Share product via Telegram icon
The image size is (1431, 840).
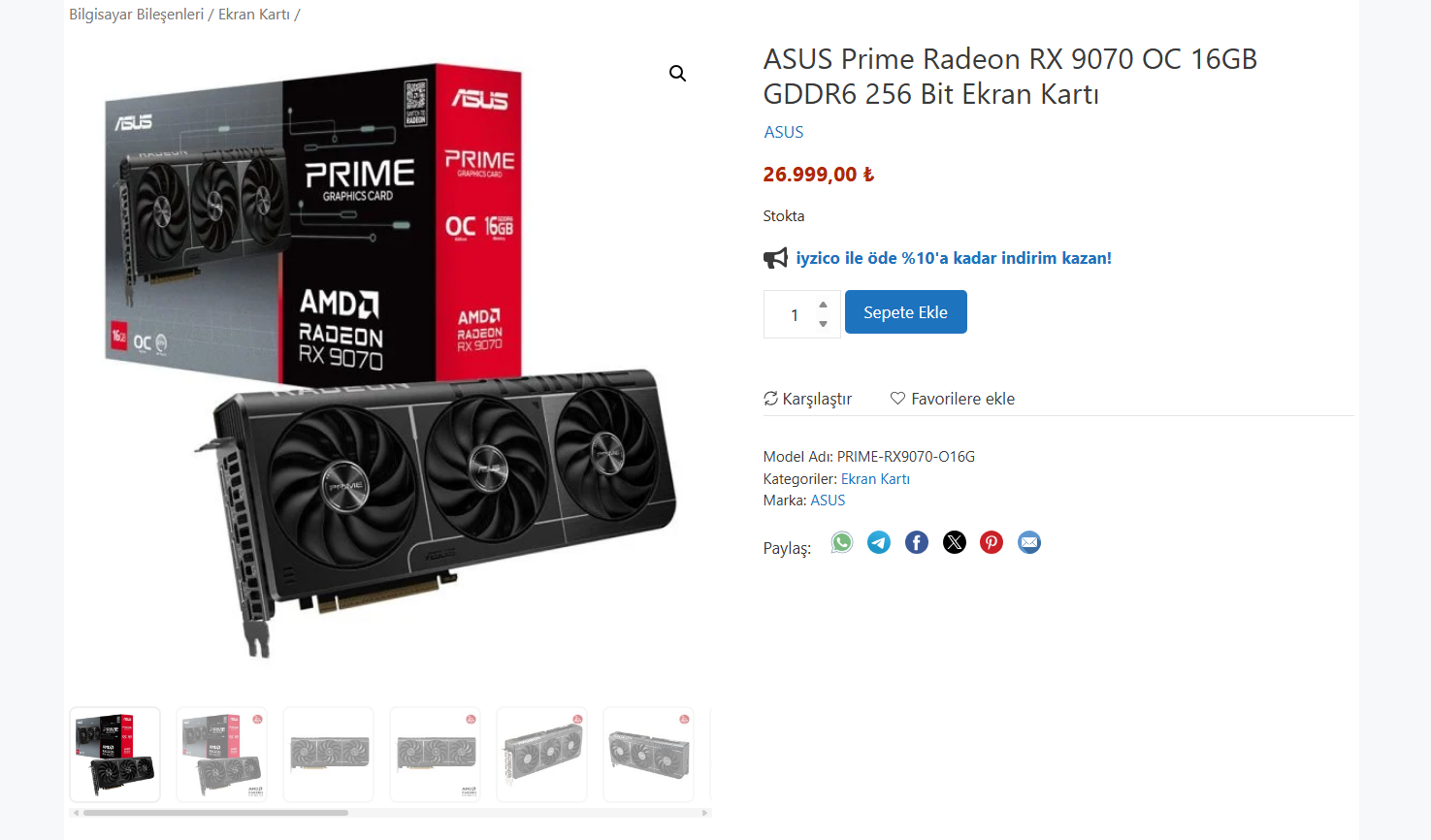879,542
